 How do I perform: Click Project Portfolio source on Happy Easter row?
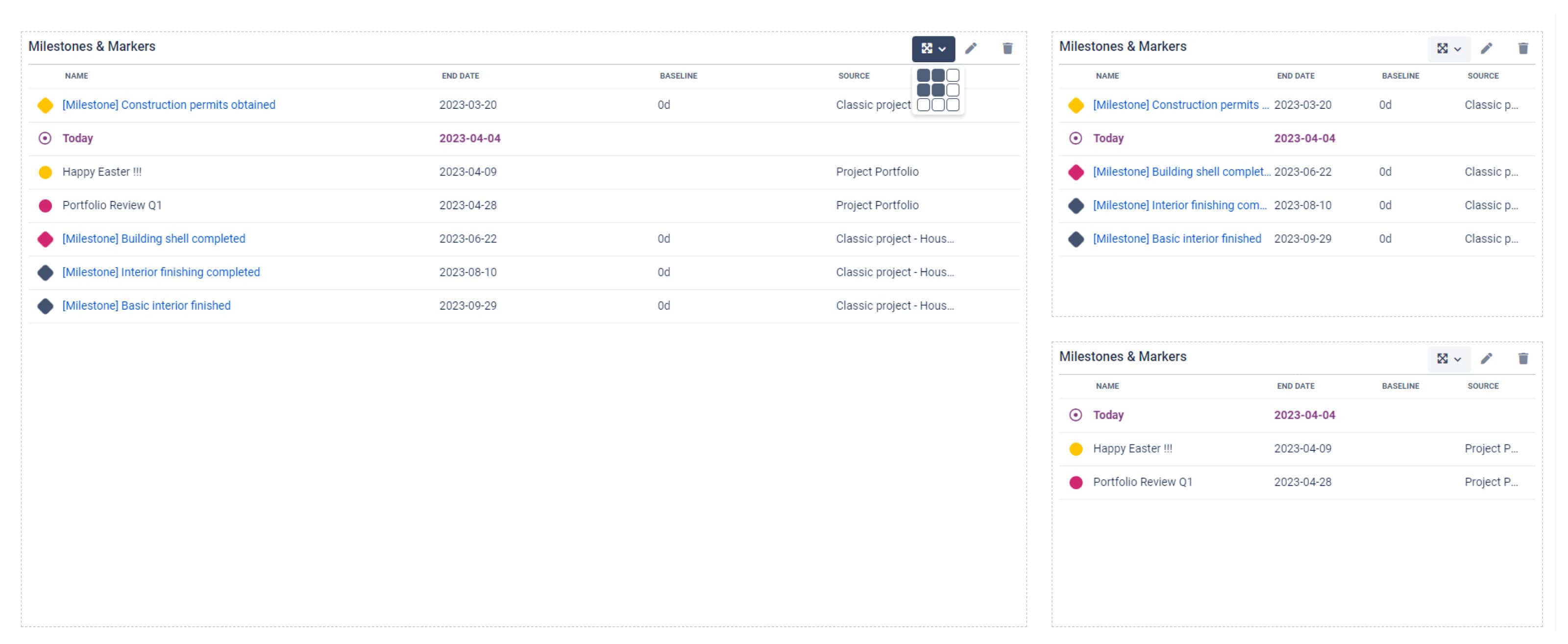pyautogui.click(x=877, y=172)
